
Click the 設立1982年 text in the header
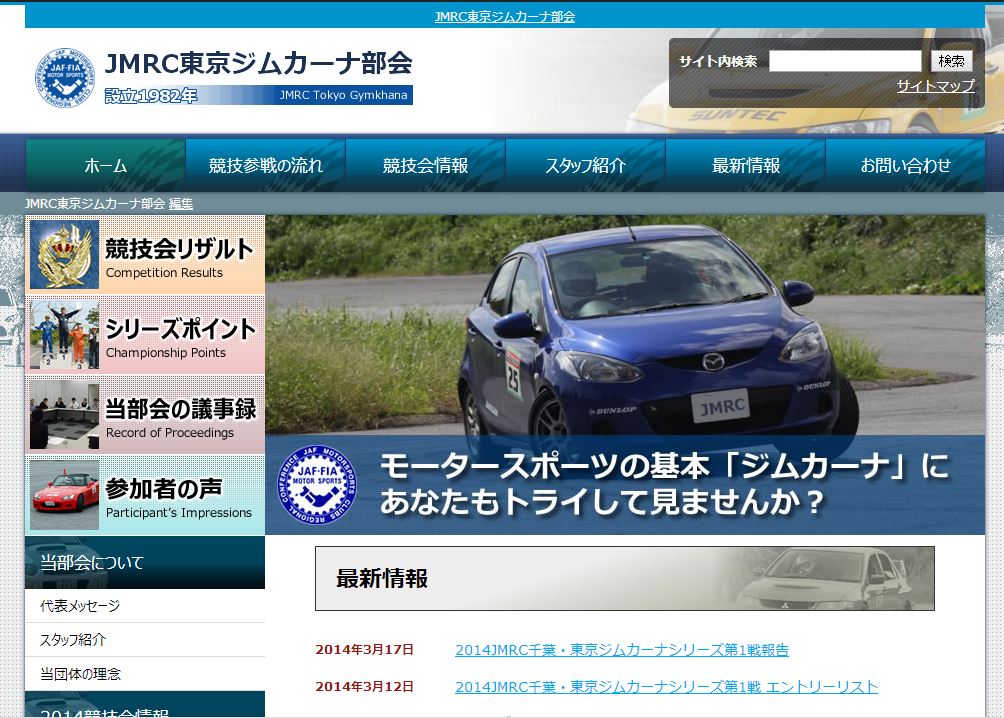coord(151,95)
